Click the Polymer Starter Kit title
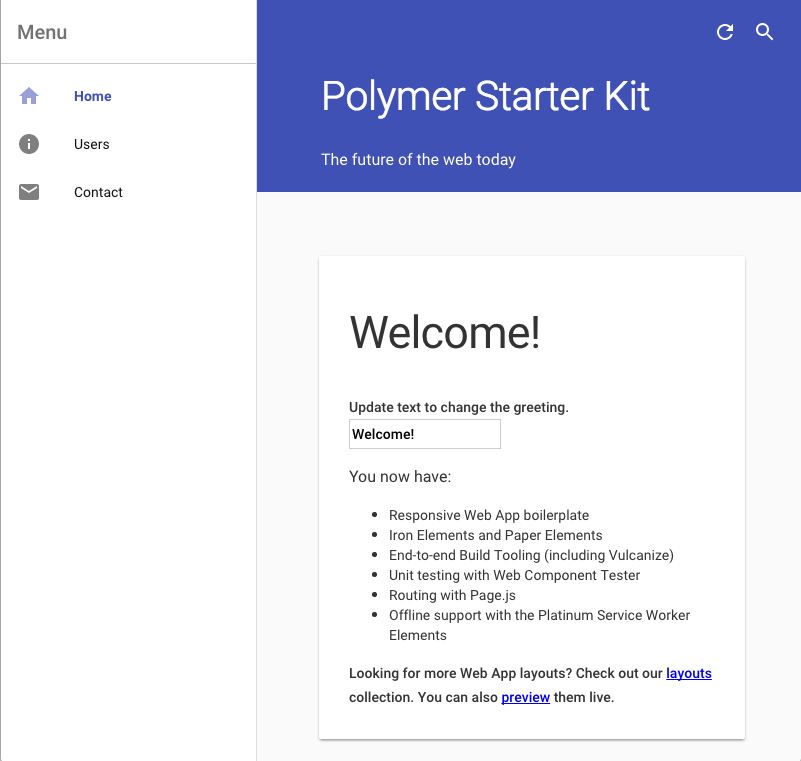This screenshot has width=801, height=761. point(485,97)
